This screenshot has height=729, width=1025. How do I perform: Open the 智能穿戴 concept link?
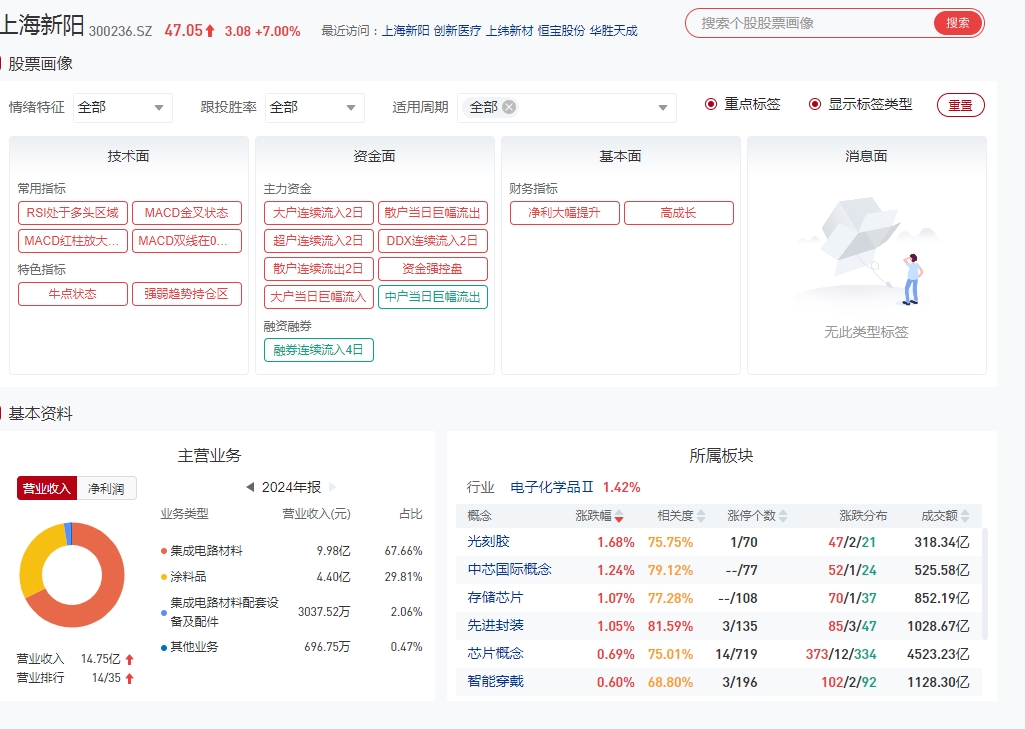point(496,682)
